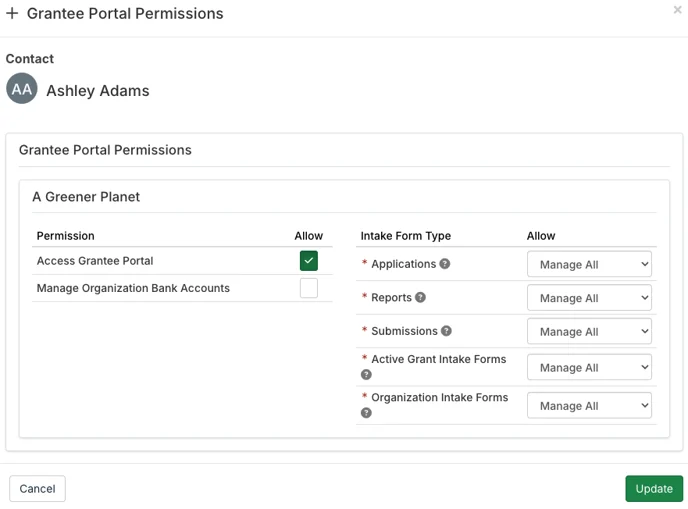Open the Organization Intake Forms dropdown
The image size is (688, 509).
(589, 405)
